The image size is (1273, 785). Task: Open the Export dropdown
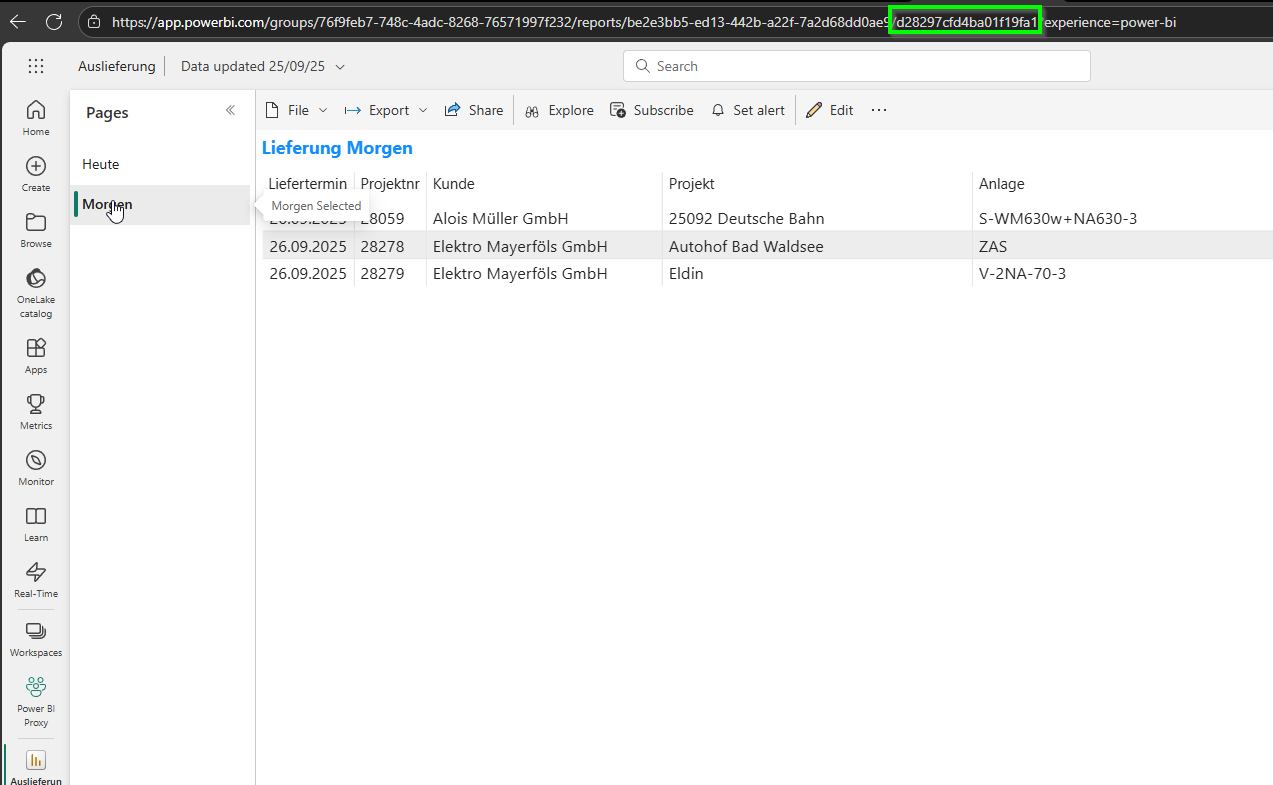tap(386, 110)
